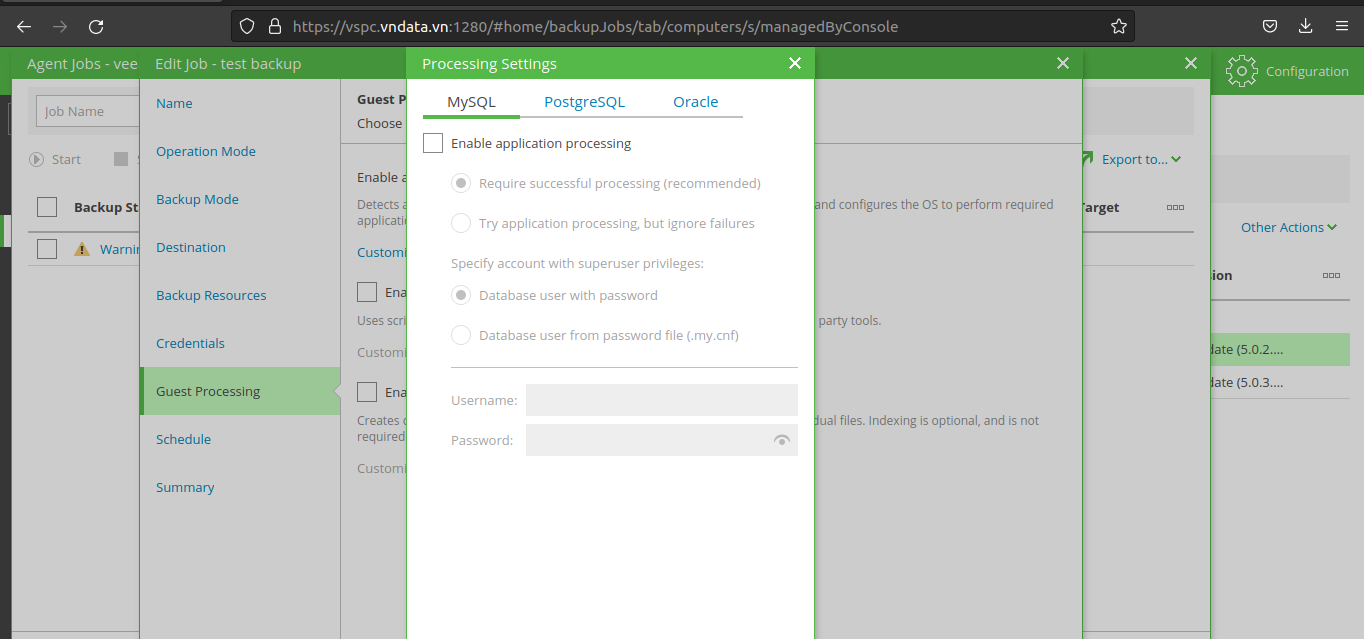Enable application processing checkbox
Viewport: 1364px width, 639px height.
click(x=433, y=143)
